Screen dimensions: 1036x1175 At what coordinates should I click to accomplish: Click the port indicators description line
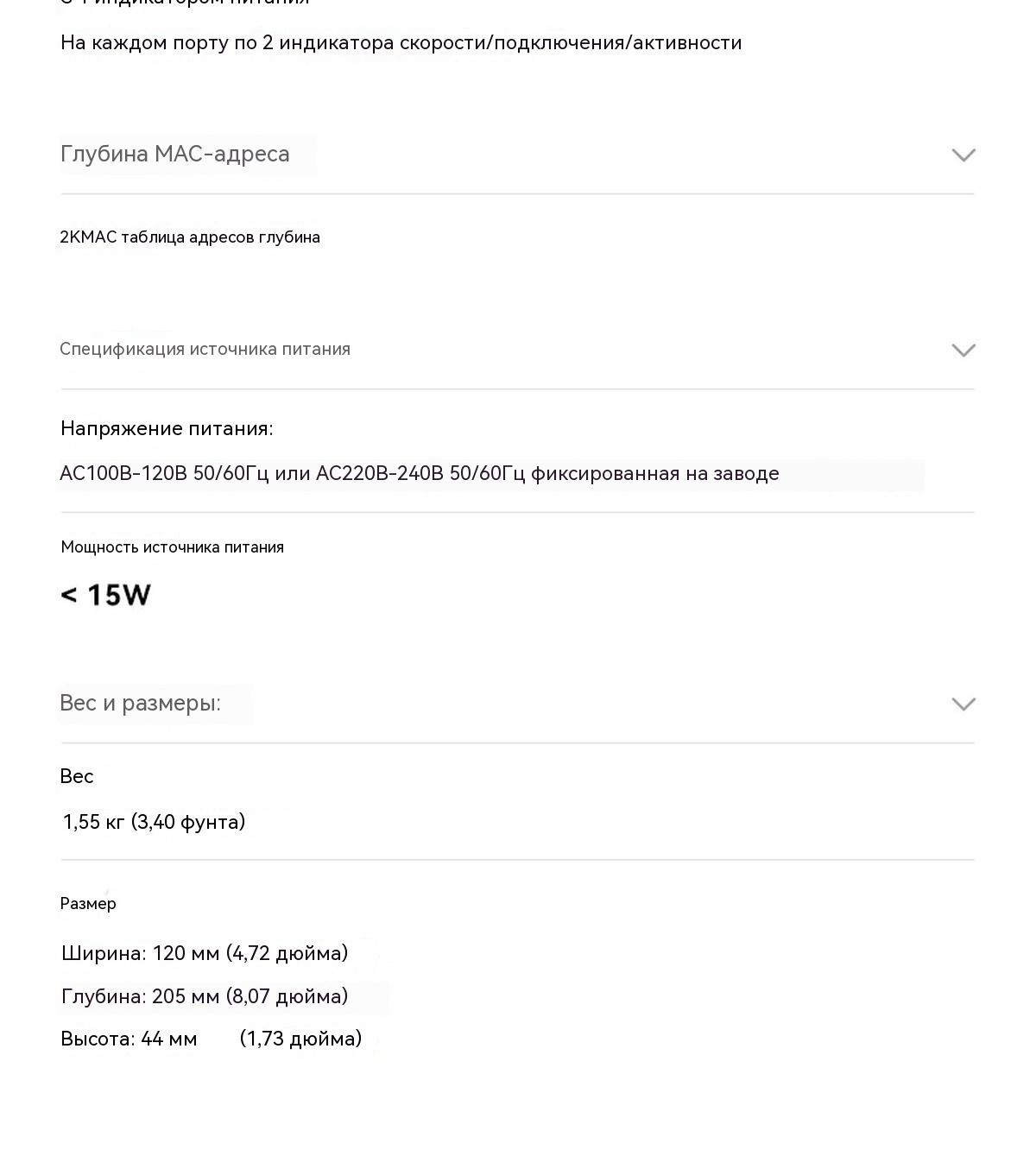click(401, 43)
